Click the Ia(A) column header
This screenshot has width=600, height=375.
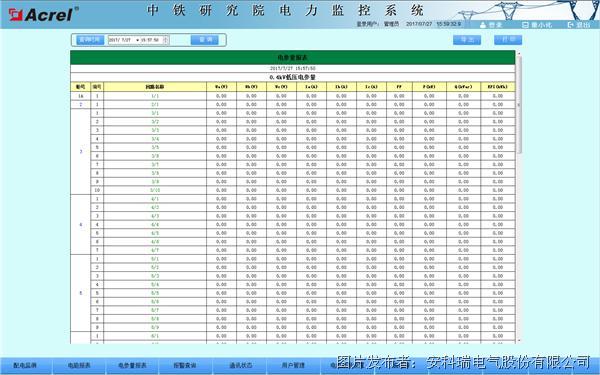[x=311, y=87]
